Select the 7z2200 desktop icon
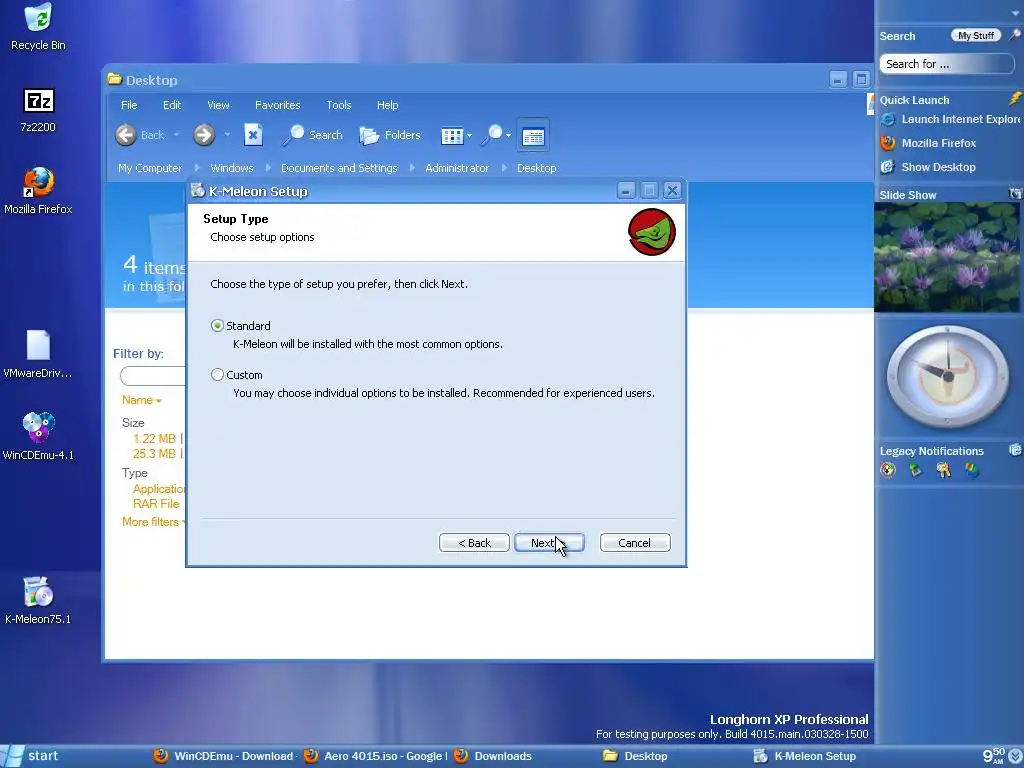The height and width of the screenshot is (768, 1024). [38, 110]
